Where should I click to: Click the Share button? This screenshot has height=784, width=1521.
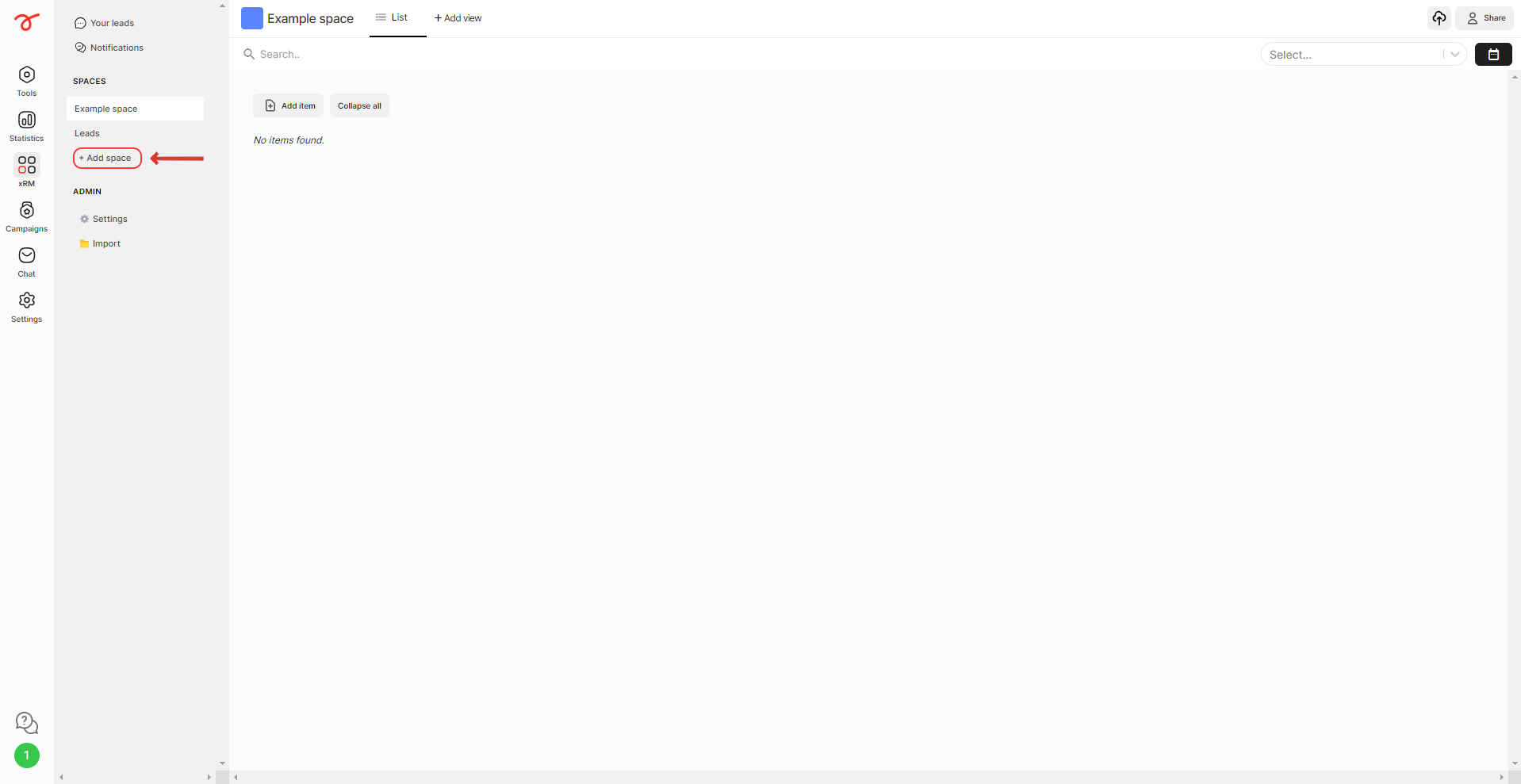[1485, 17]
